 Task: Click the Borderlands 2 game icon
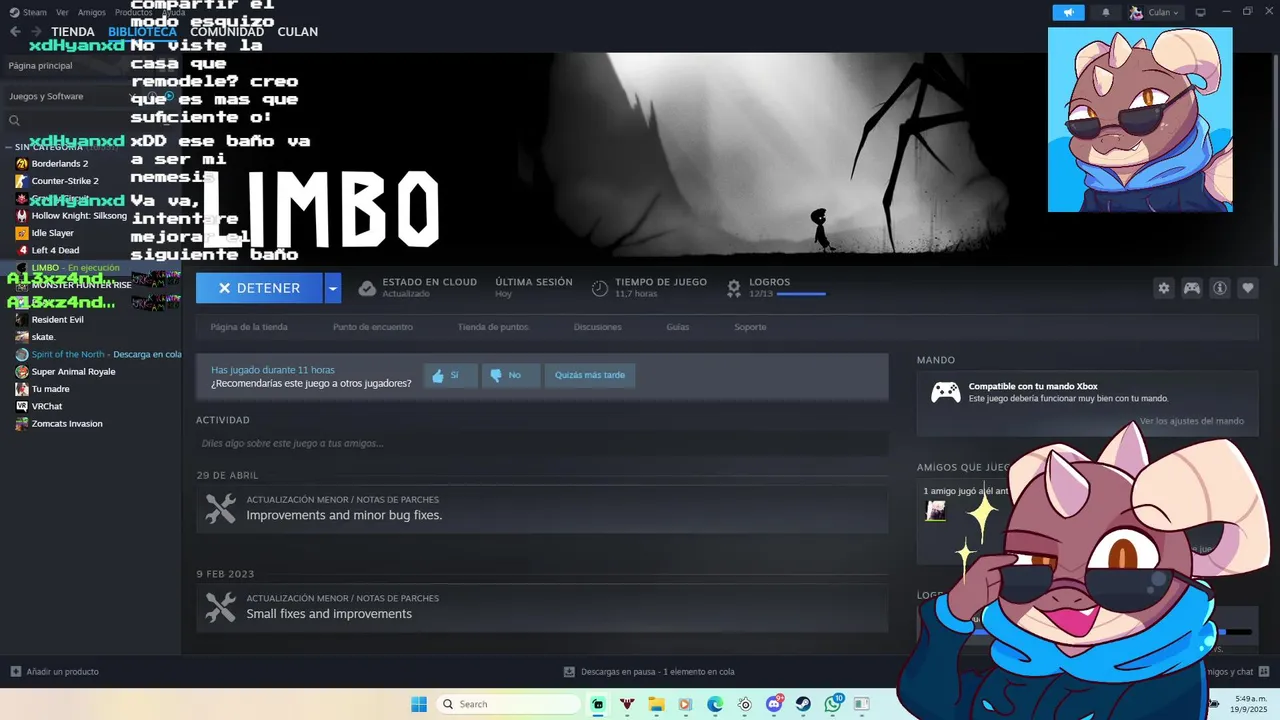(22, 163)
